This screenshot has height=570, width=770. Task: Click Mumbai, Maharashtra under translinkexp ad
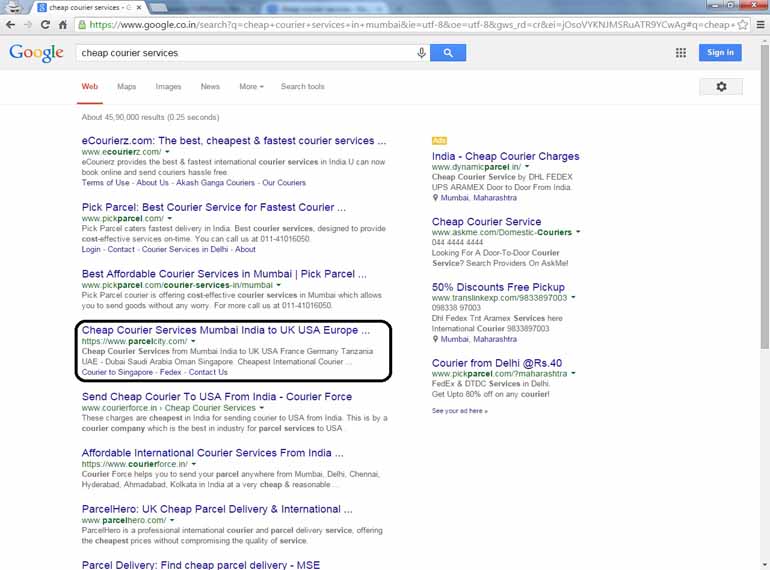[478, 339]
